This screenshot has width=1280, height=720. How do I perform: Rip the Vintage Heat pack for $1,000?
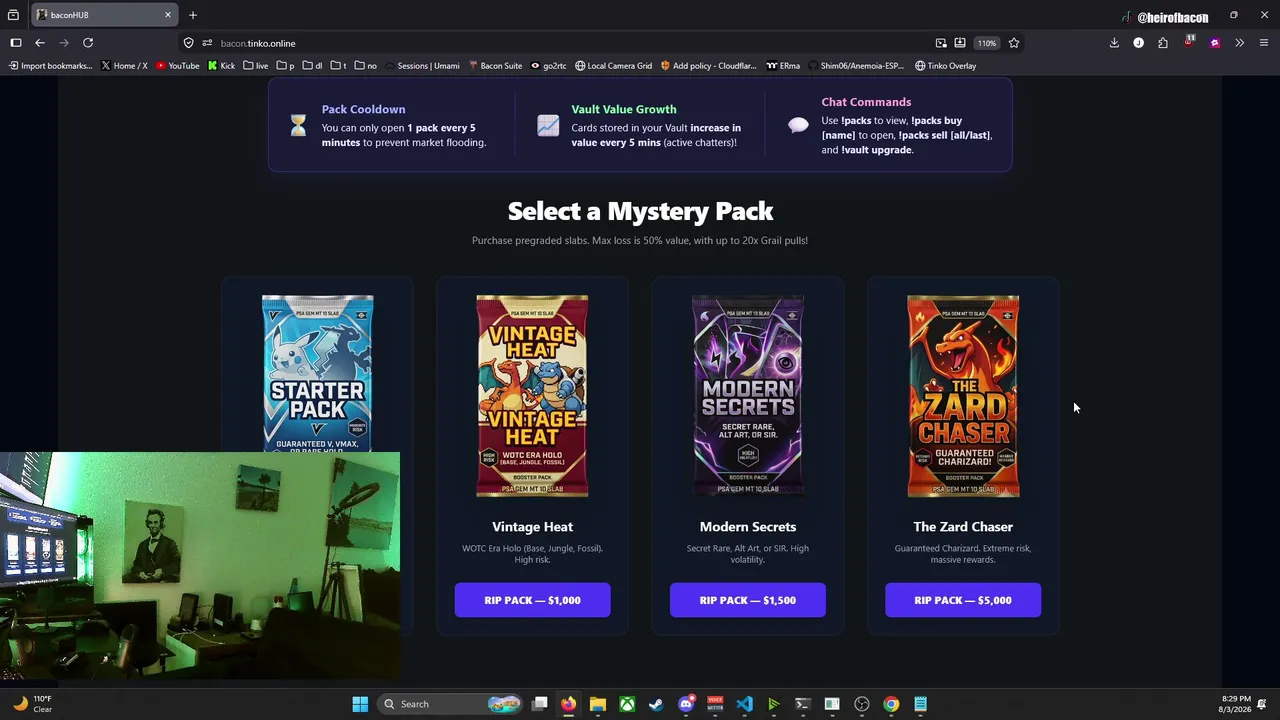[532, 600]
